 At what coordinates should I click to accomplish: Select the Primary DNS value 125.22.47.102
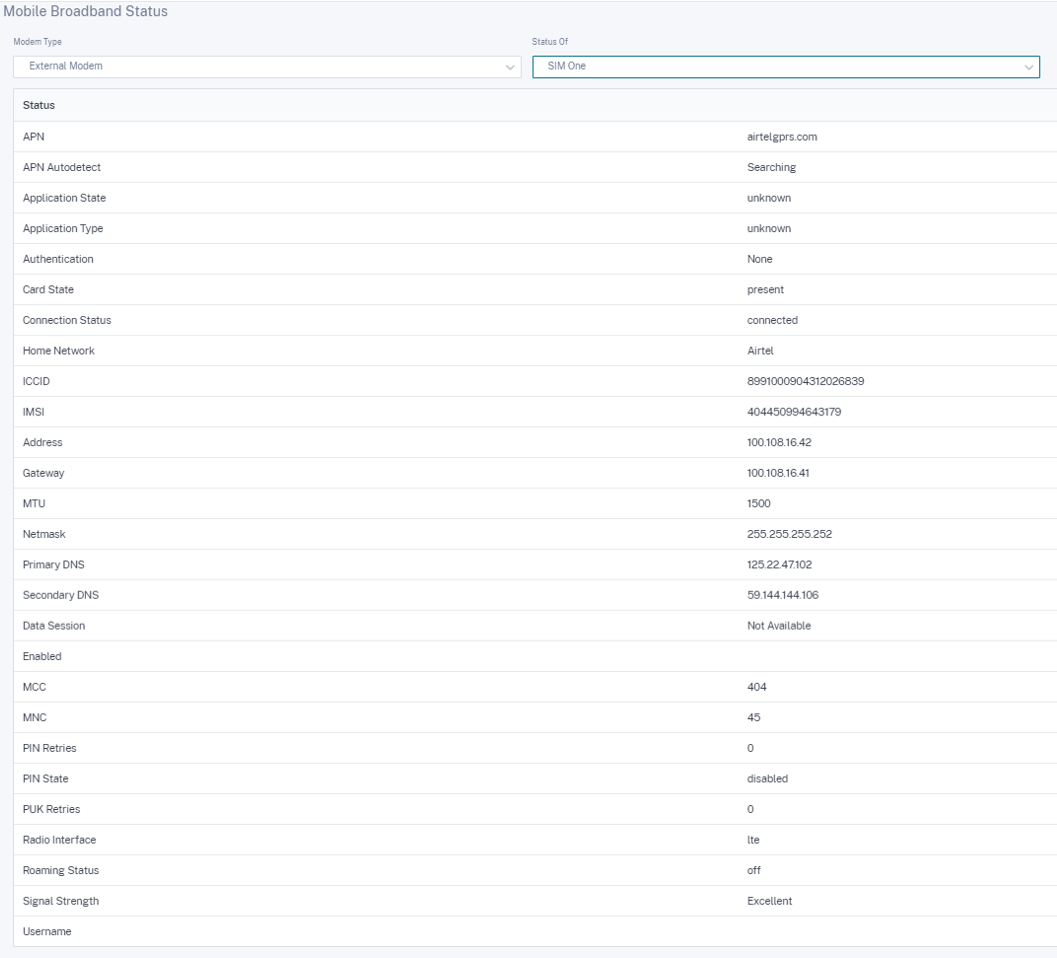coord(779,565)
